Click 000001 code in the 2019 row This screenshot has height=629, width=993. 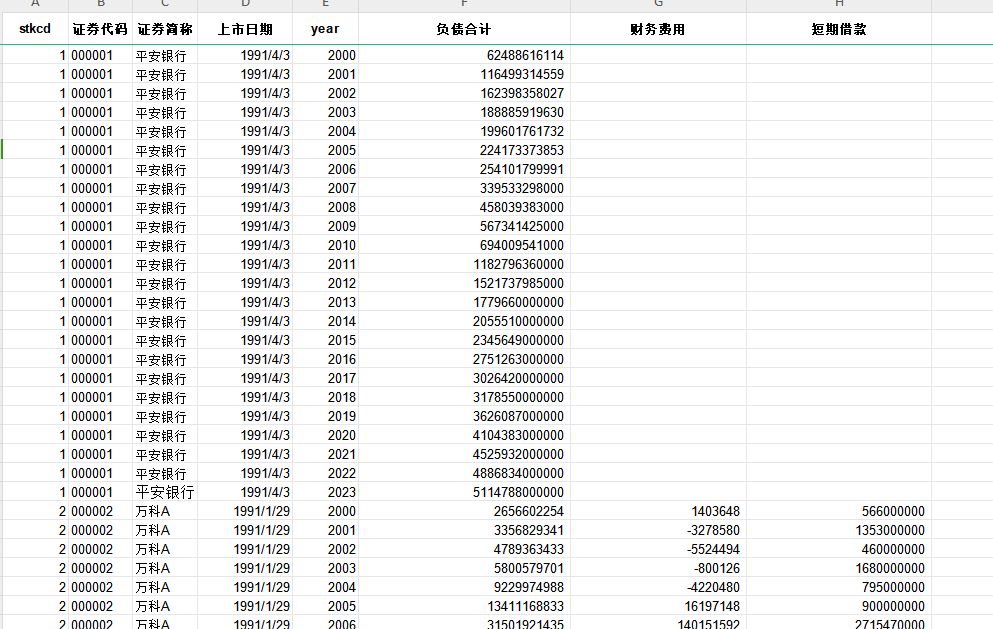[100, 416]
